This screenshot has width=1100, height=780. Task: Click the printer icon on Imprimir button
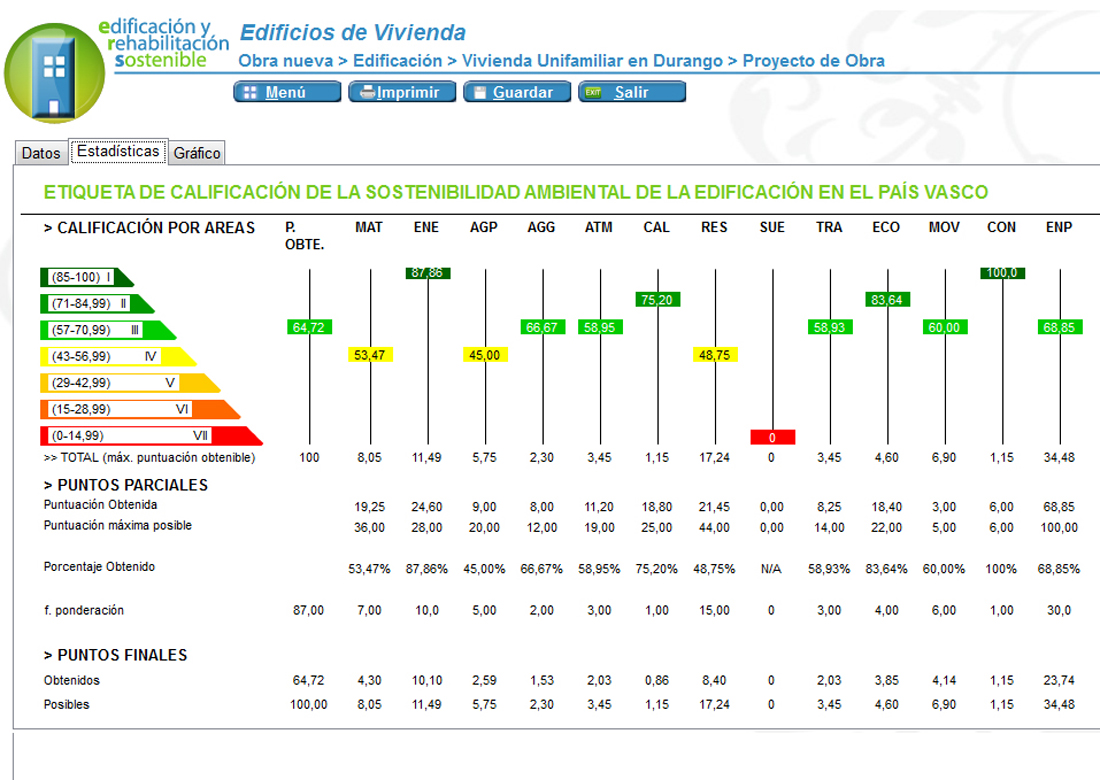click(368, 92)
